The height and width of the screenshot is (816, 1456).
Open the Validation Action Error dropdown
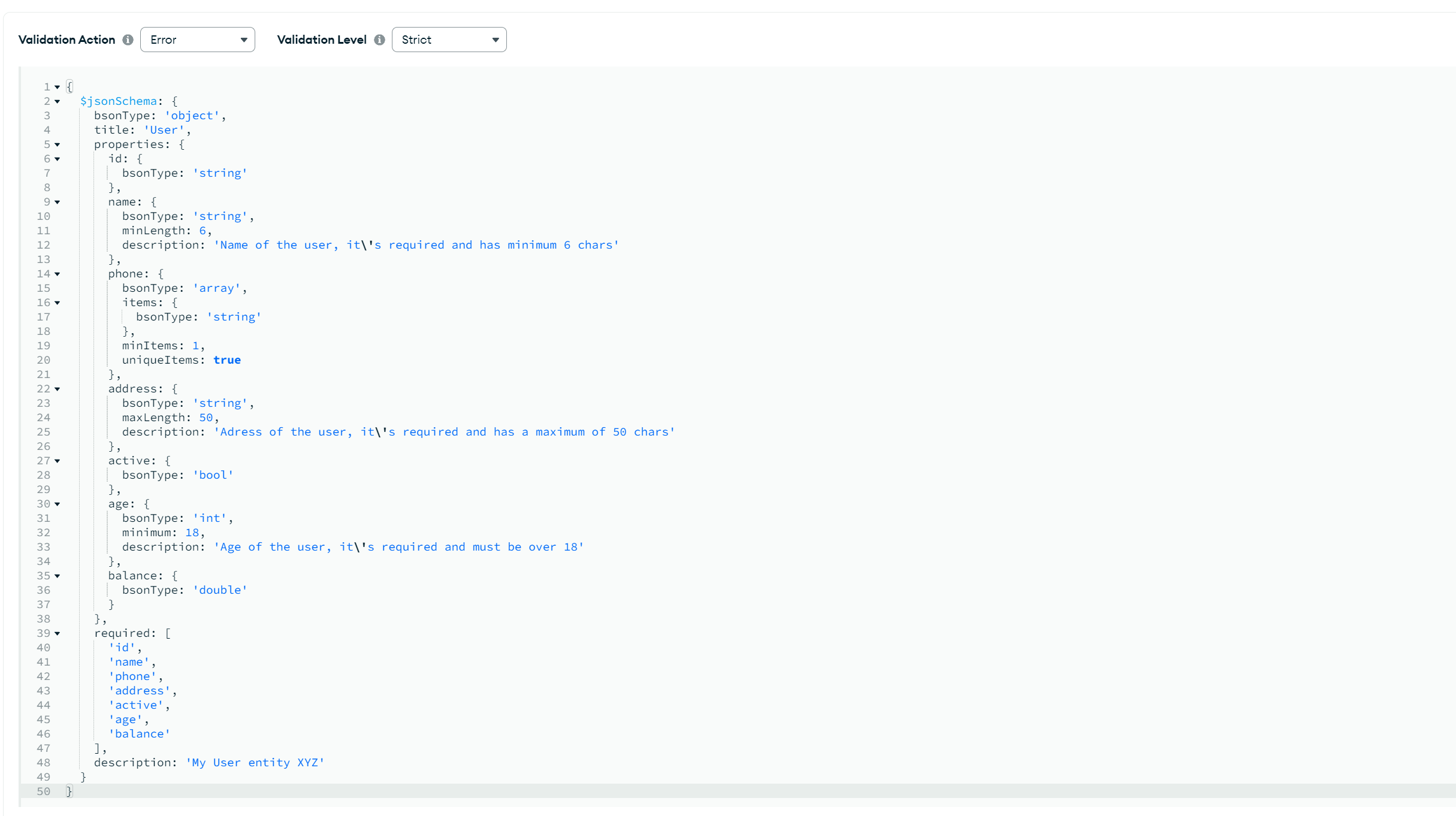197,40
